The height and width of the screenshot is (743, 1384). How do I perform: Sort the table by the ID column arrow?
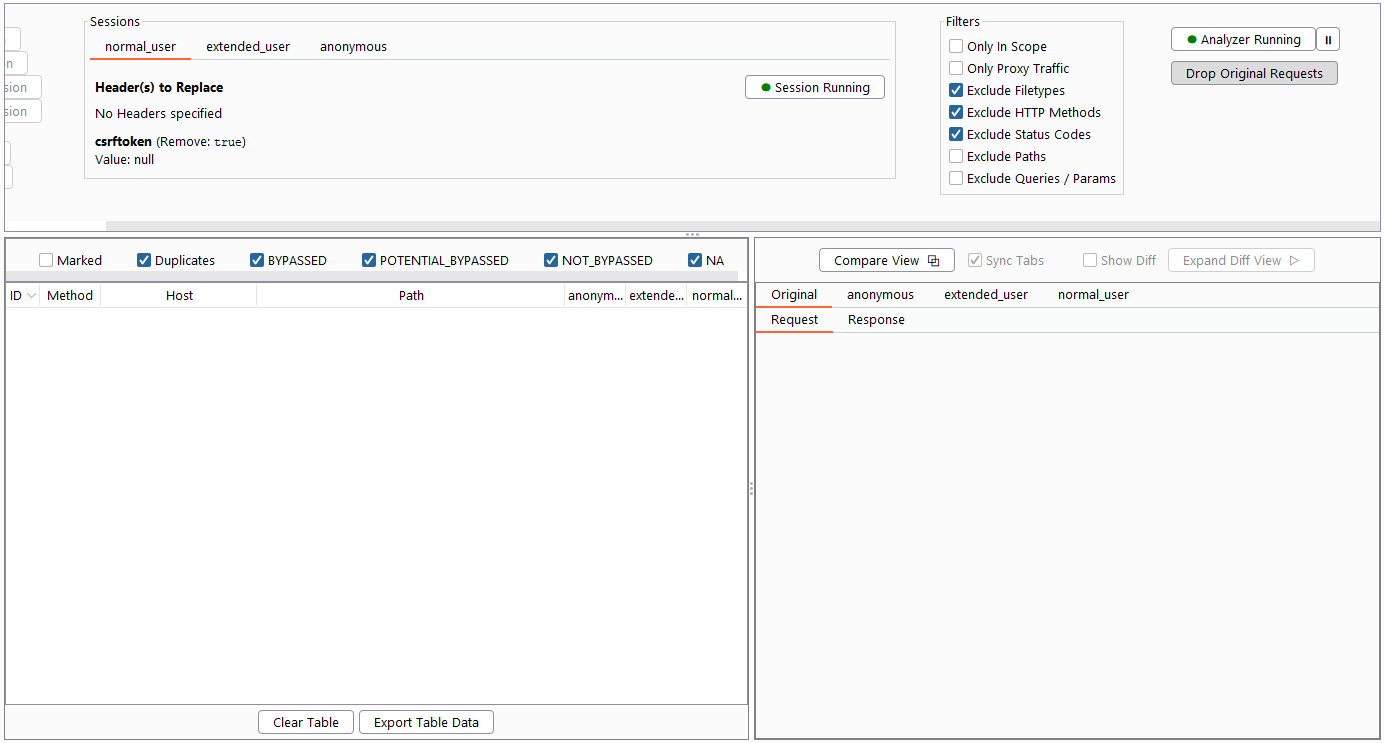pyautogui.click(x=31, y=296)
